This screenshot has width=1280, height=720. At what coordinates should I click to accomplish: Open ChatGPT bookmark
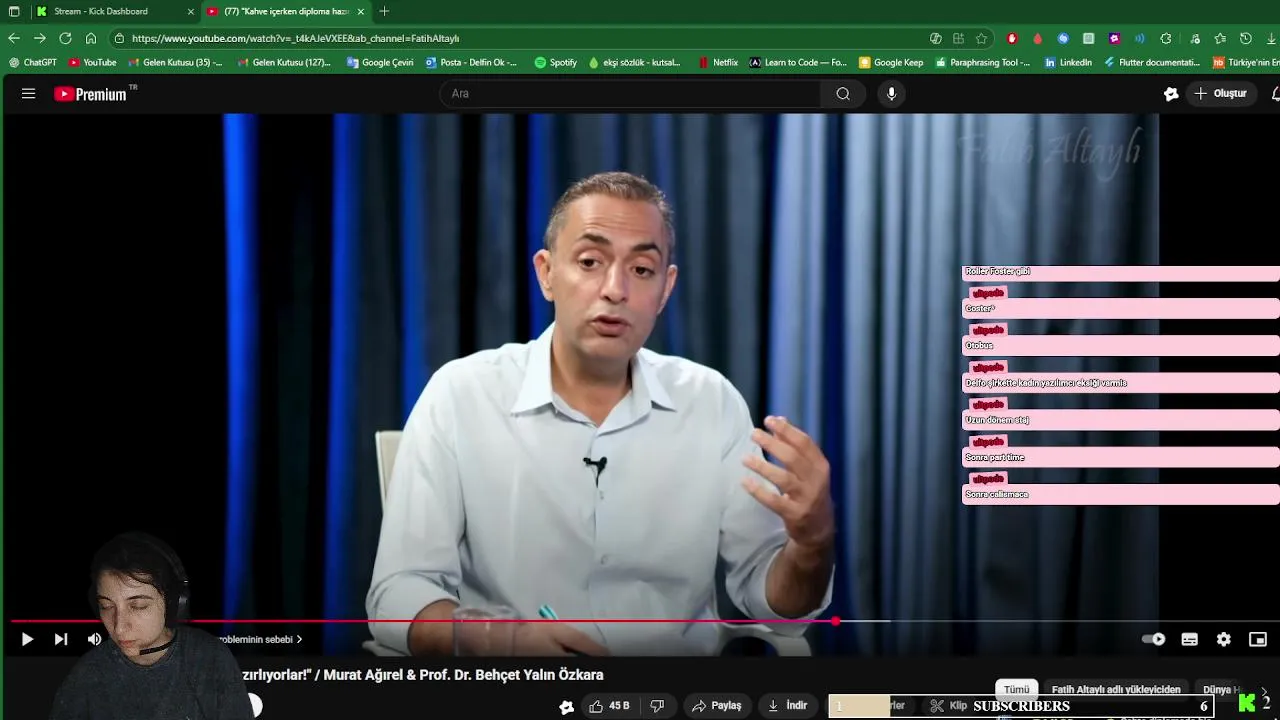pos(33,62)
